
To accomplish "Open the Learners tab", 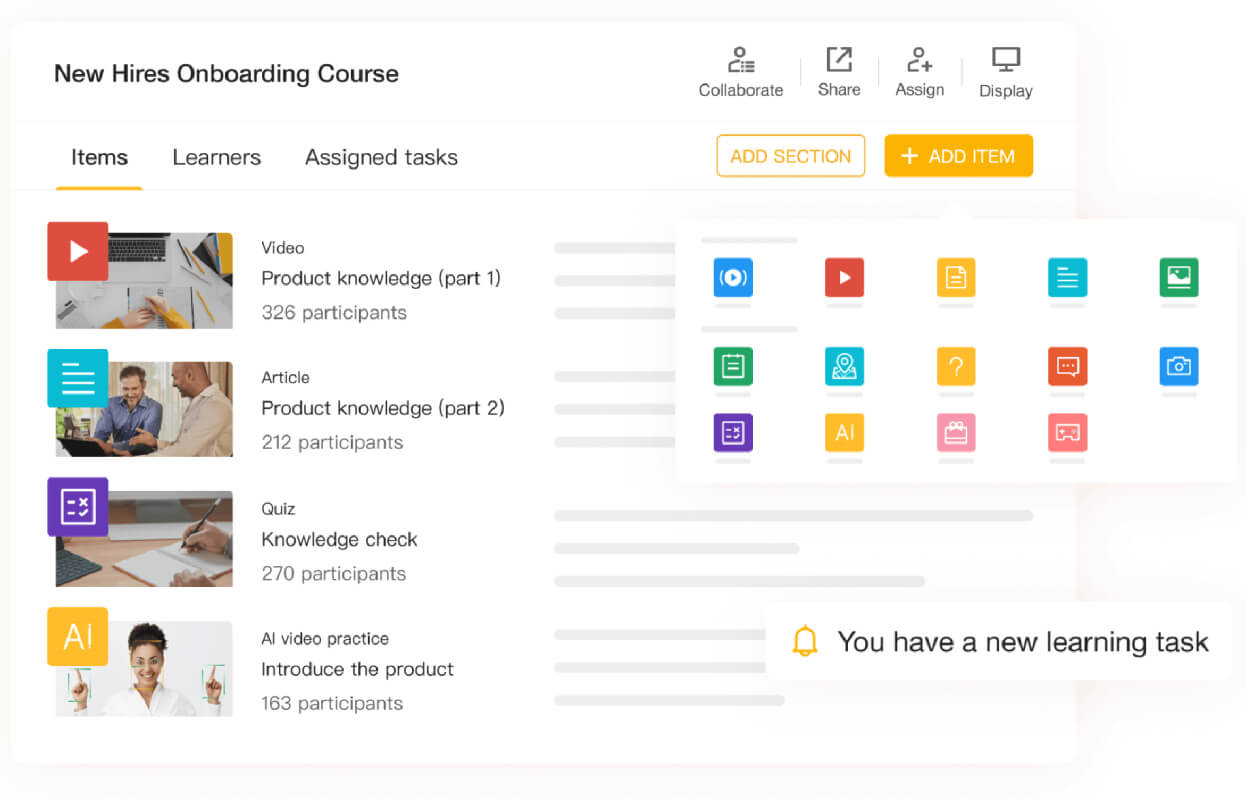I will tap(216, 157).
